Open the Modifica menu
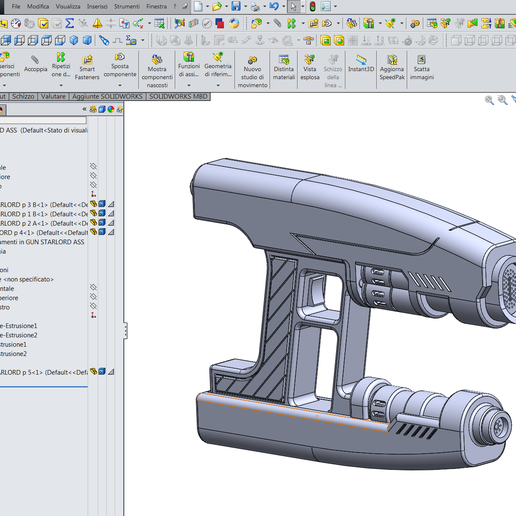 38,6
